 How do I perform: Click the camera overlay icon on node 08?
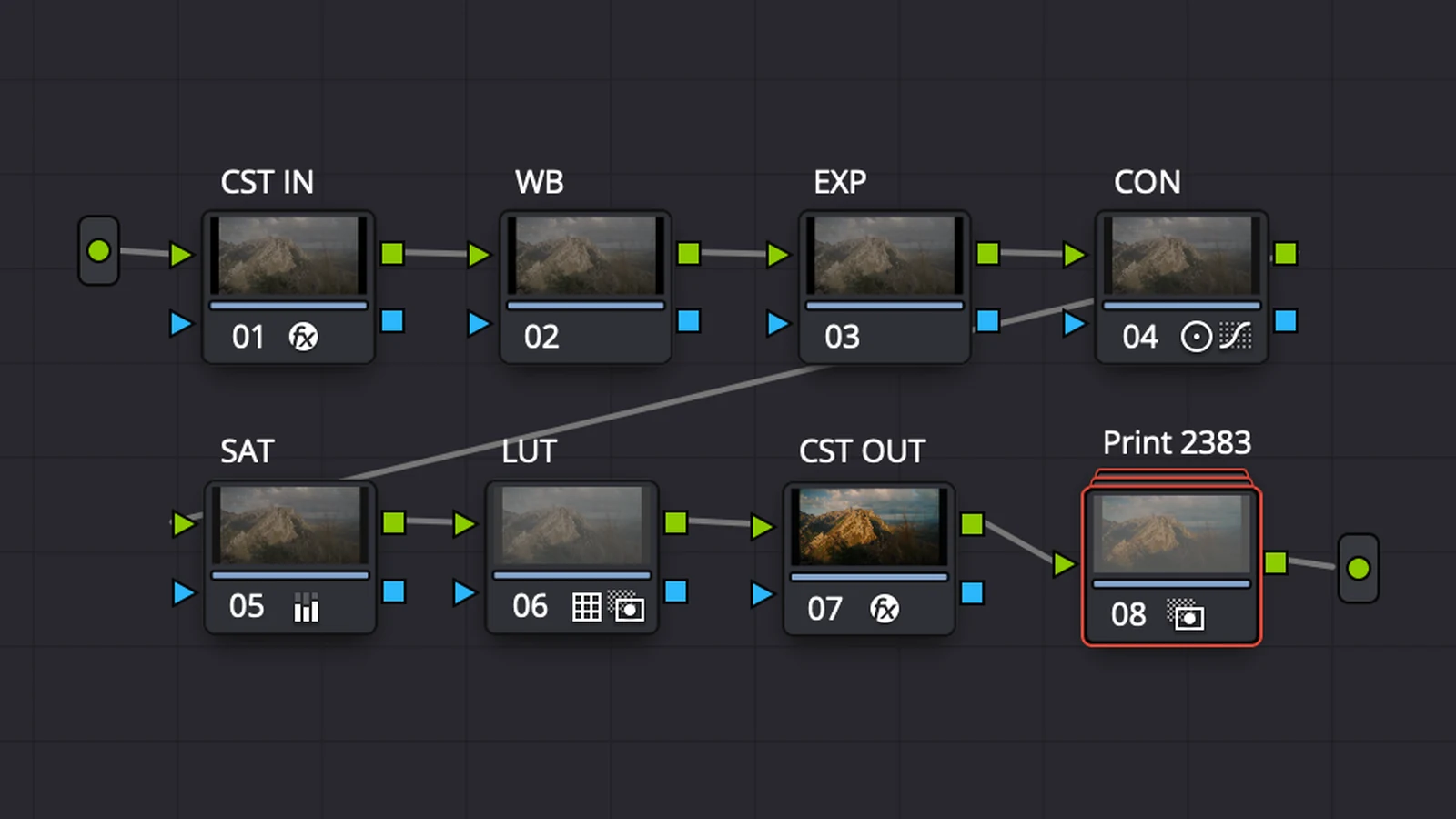[x=1186, y=614]
